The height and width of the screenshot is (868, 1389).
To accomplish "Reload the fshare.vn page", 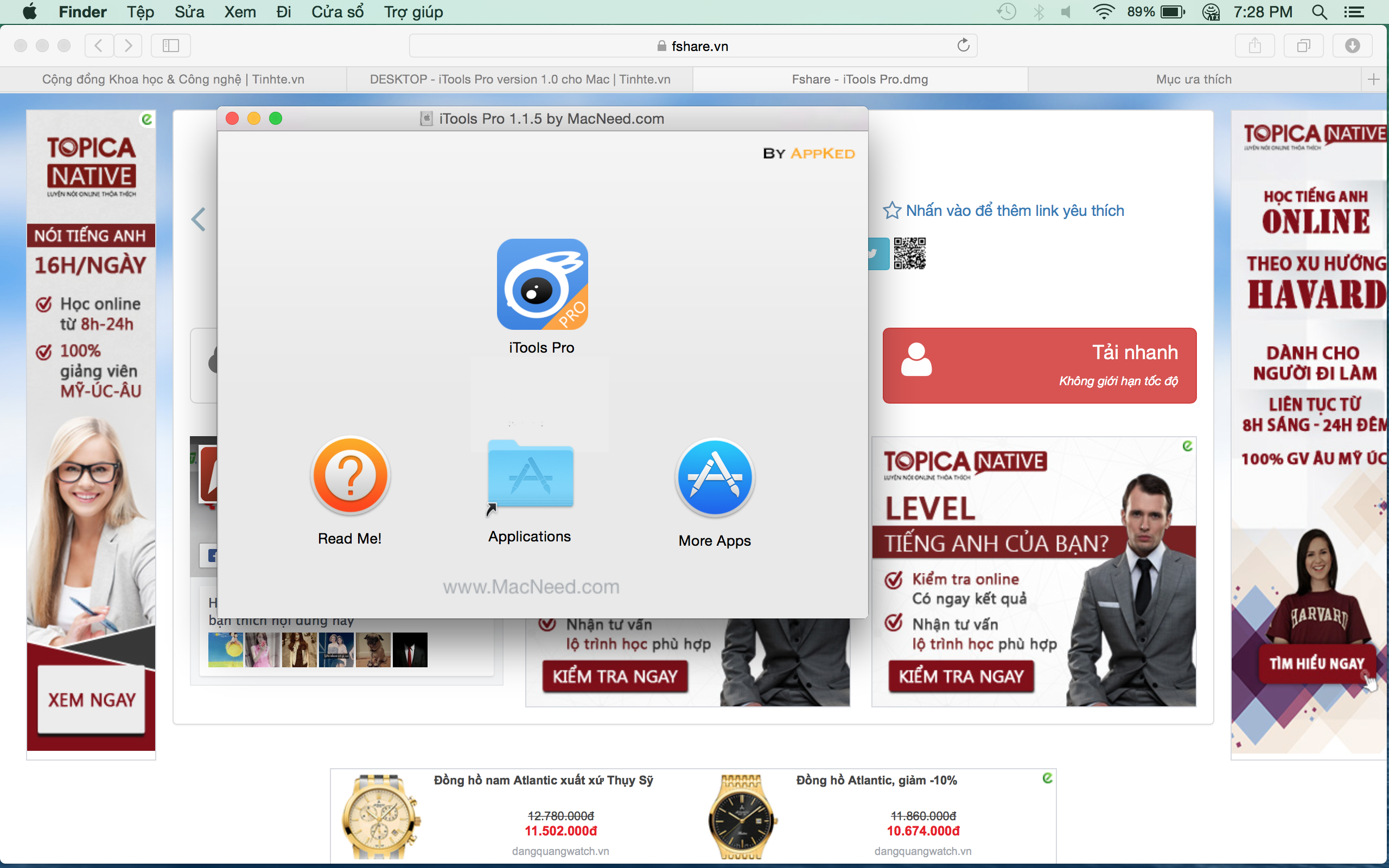I will tap(963, 46).
